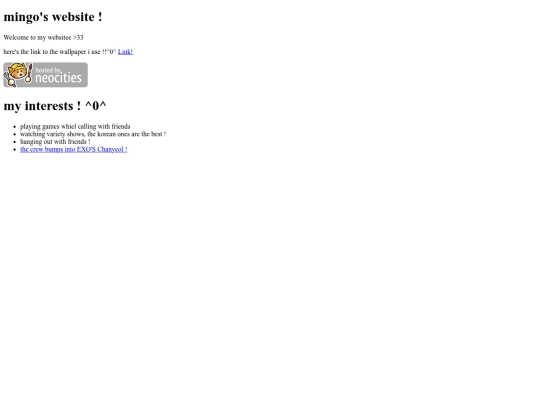Select the "watching variety shows" list item
The image size is (540, 405).
click(93, 134)
